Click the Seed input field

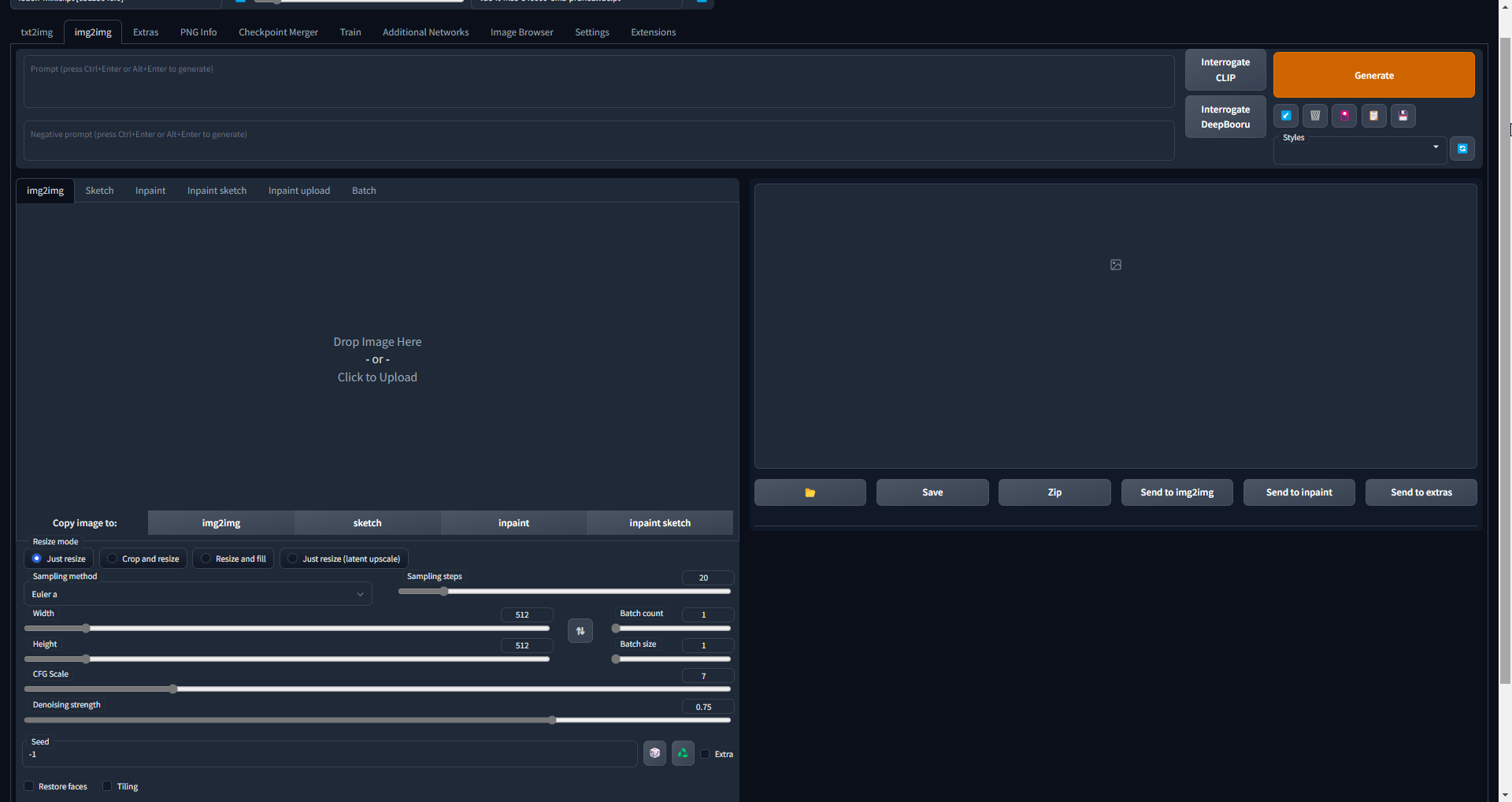(x=331, y=754)
